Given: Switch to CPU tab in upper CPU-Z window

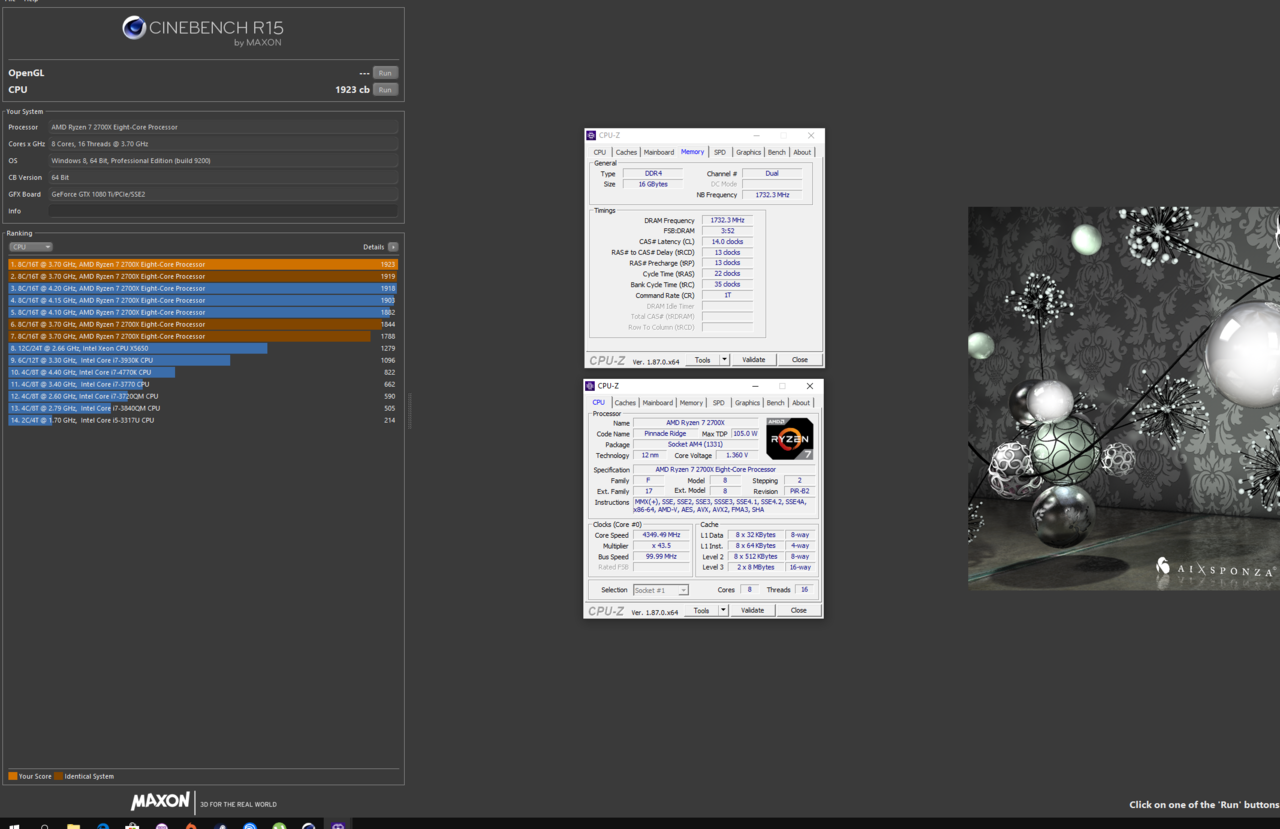Looking at the screenshot, I should (600, 153).
